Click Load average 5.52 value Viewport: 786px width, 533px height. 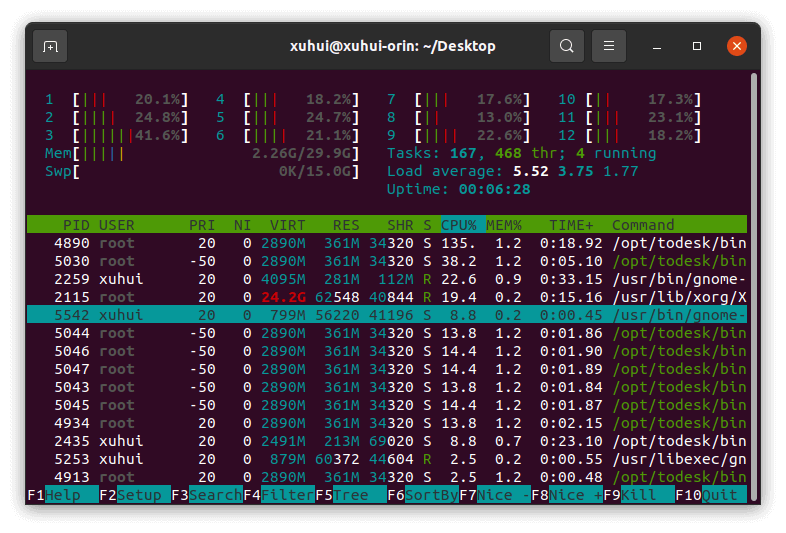point(530,171)
